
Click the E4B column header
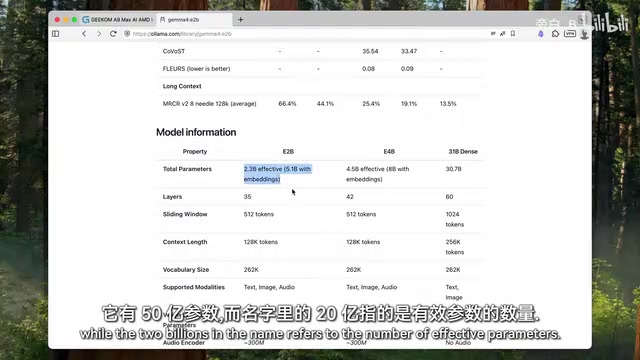pos(389,151)
